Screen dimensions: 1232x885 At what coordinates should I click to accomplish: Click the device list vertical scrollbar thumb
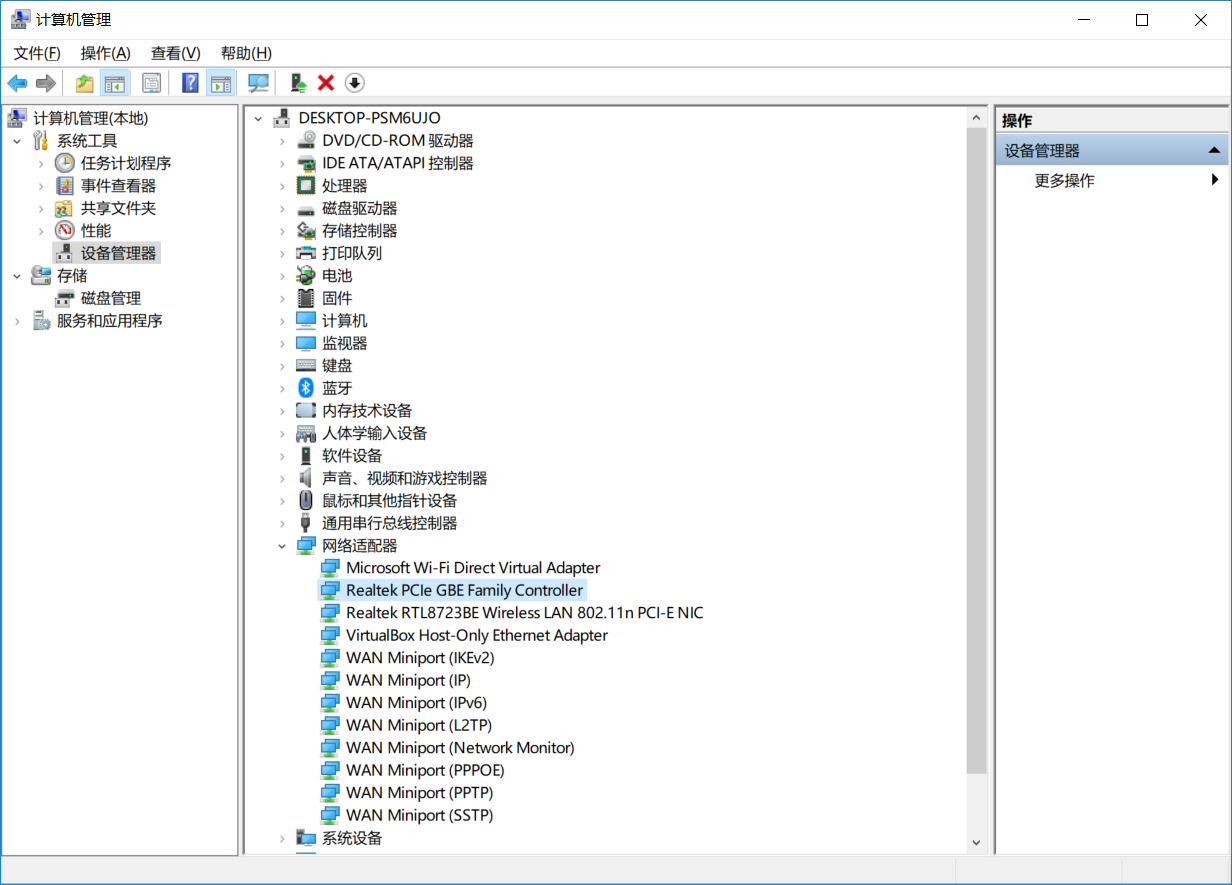[x=977, y=450]
